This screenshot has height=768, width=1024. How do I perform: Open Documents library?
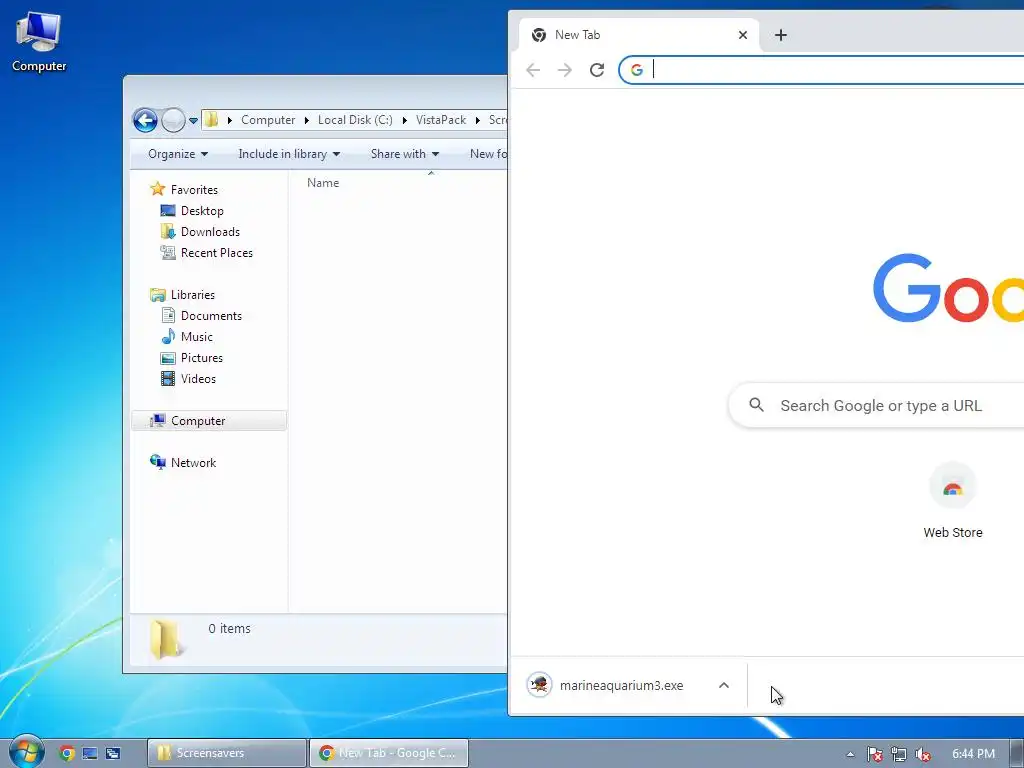click(211, 315)
